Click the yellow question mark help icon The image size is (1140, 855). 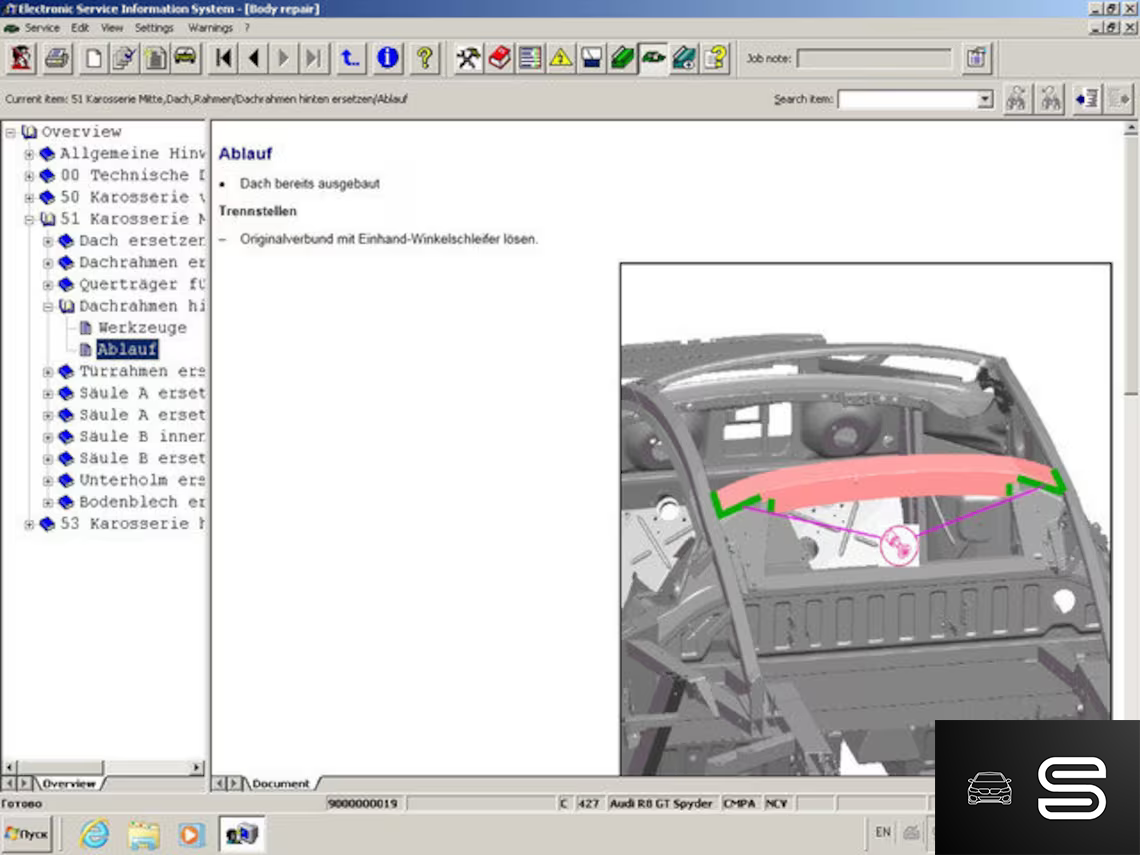pyautogui.click(x=425, y=58)
